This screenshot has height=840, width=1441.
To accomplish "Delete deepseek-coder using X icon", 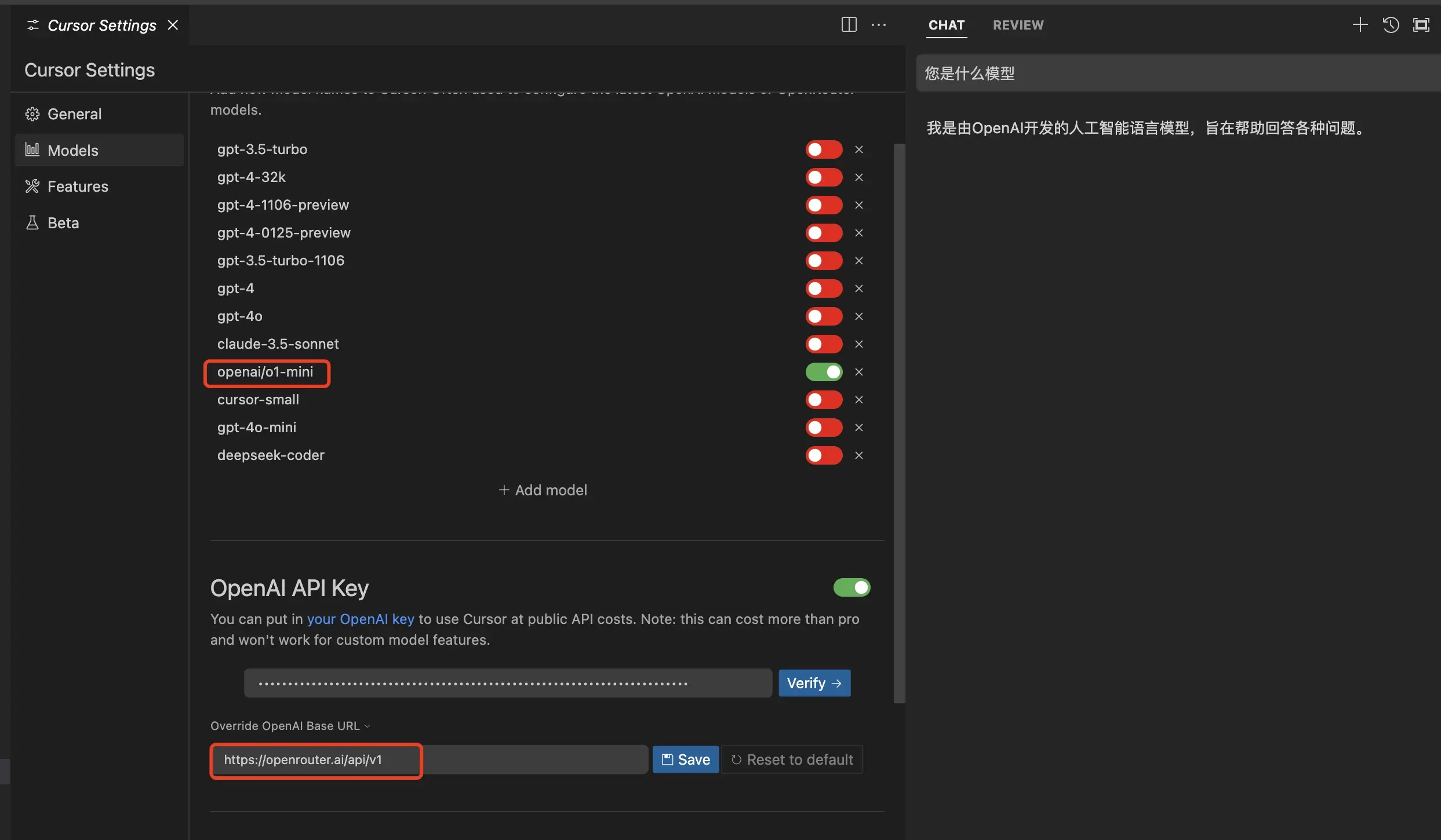I will [859, 455].
